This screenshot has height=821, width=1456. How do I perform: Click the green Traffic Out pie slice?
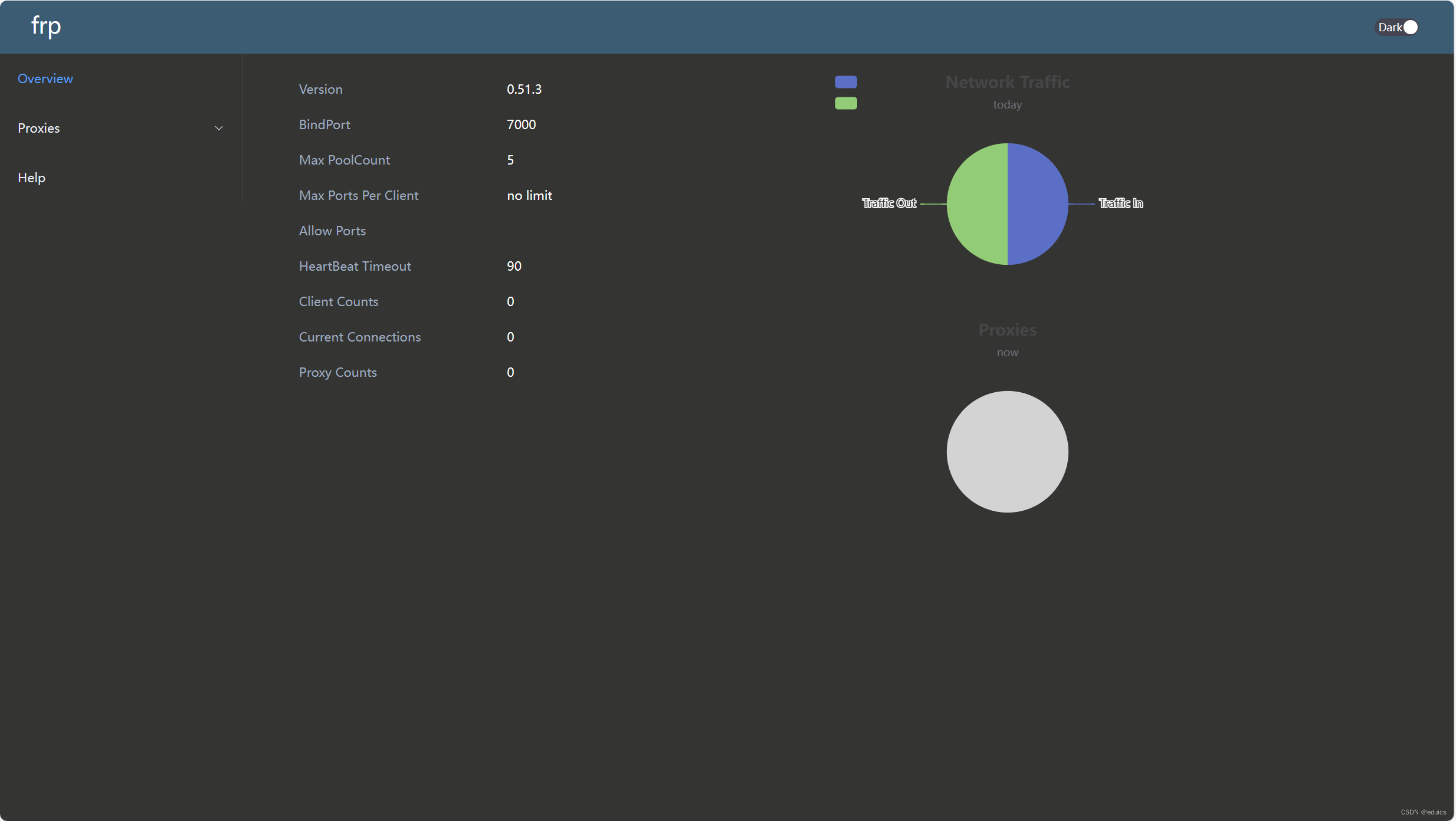[977, 204]
